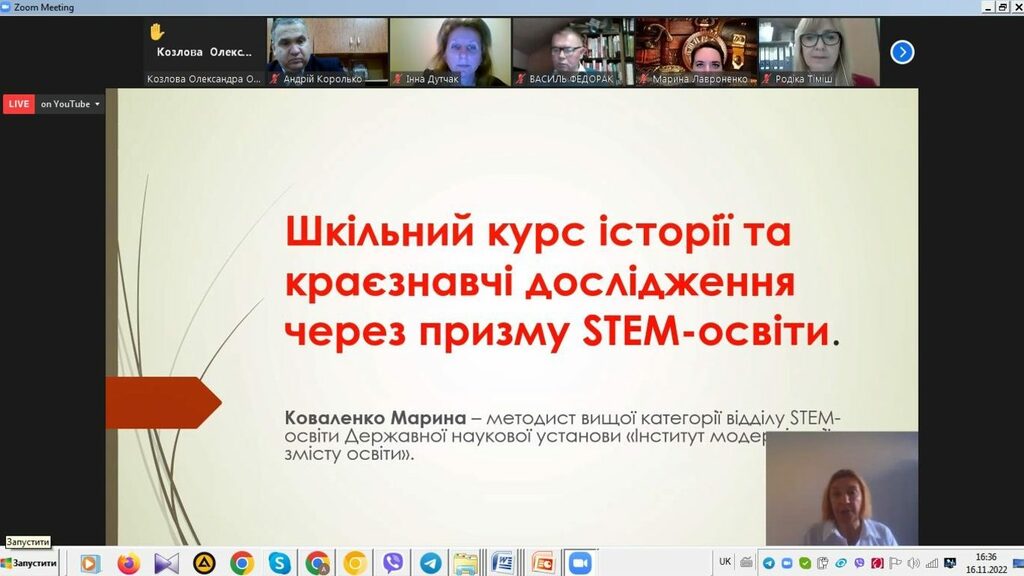Switch to the Word document in taskbar
The width and height of the screenshot is (1024, 576).
(502, 563)
